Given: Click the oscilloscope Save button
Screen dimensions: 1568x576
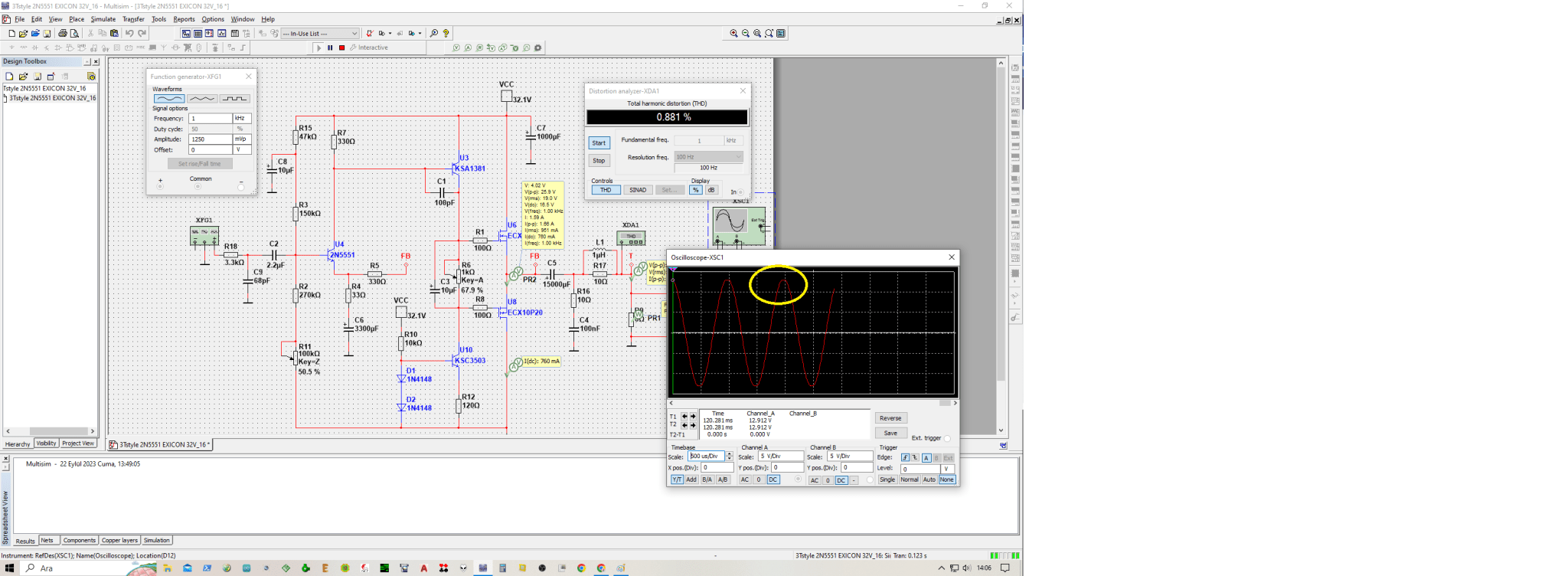Looking at the screenshot, I should pos(891,433).
